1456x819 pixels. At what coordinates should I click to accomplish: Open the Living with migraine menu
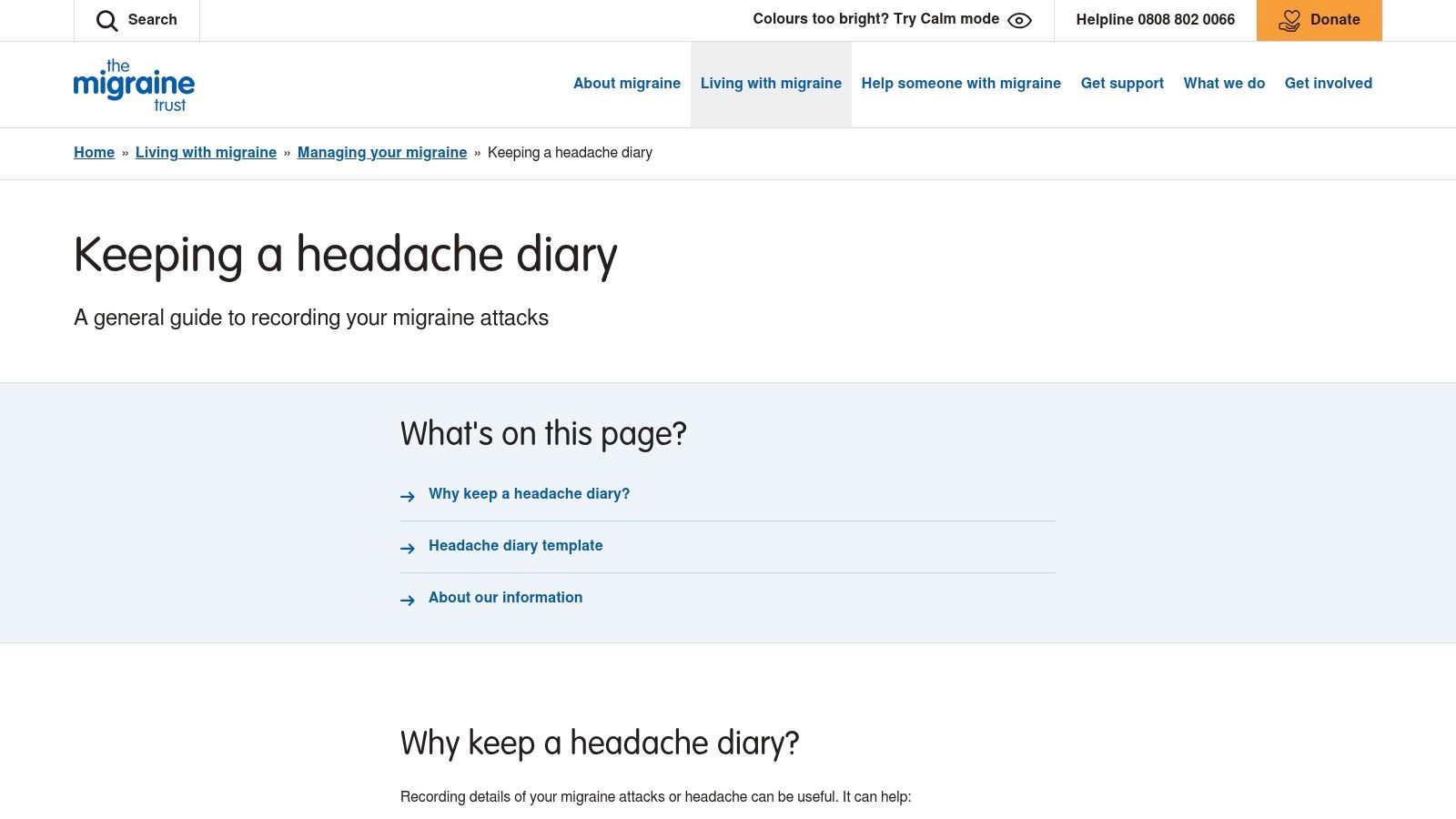[x=771, y=83]
